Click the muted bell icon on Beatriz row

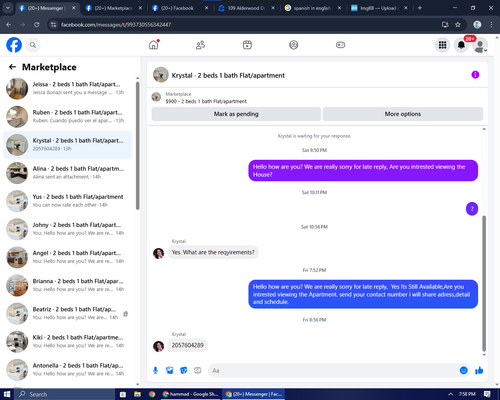tap(126, 314)
